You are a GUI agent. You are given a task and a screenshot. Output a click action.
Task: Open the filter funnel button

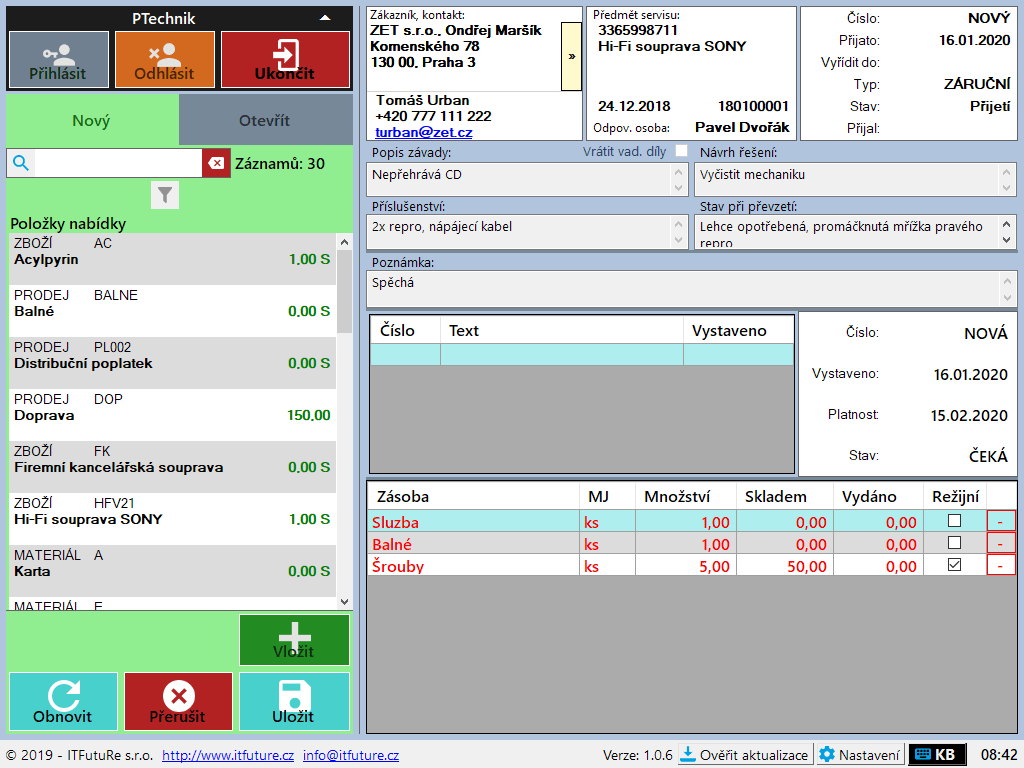point(165,195)
